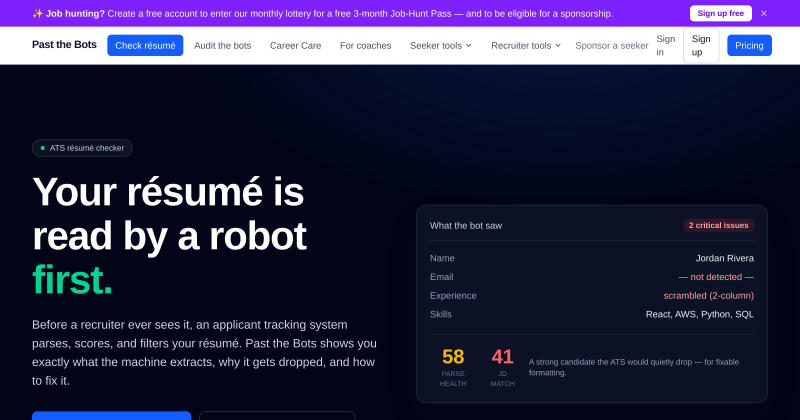Click the sparkle icon in the banner

[38, 14]
